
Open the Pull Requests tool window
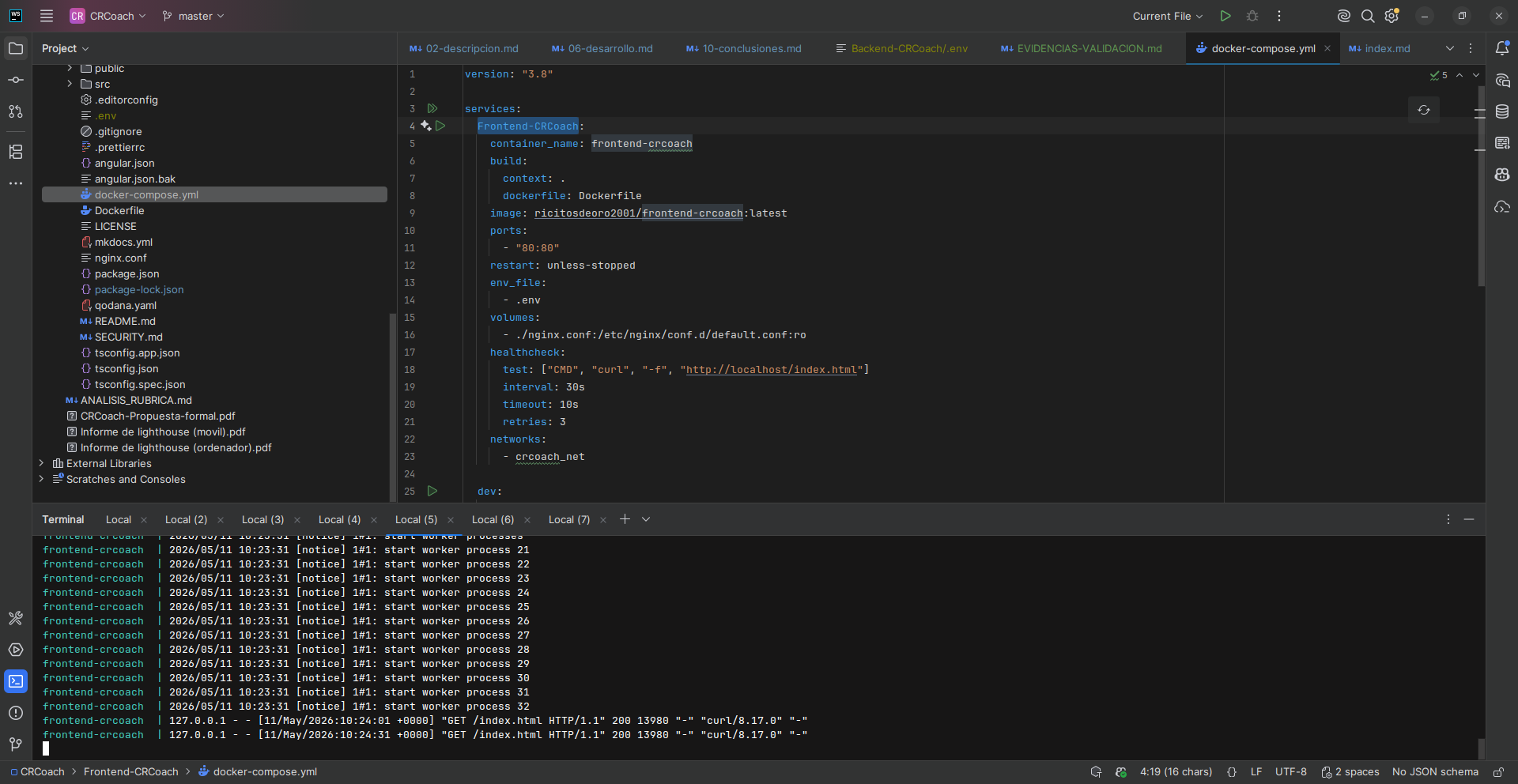(x=16, y=111)
